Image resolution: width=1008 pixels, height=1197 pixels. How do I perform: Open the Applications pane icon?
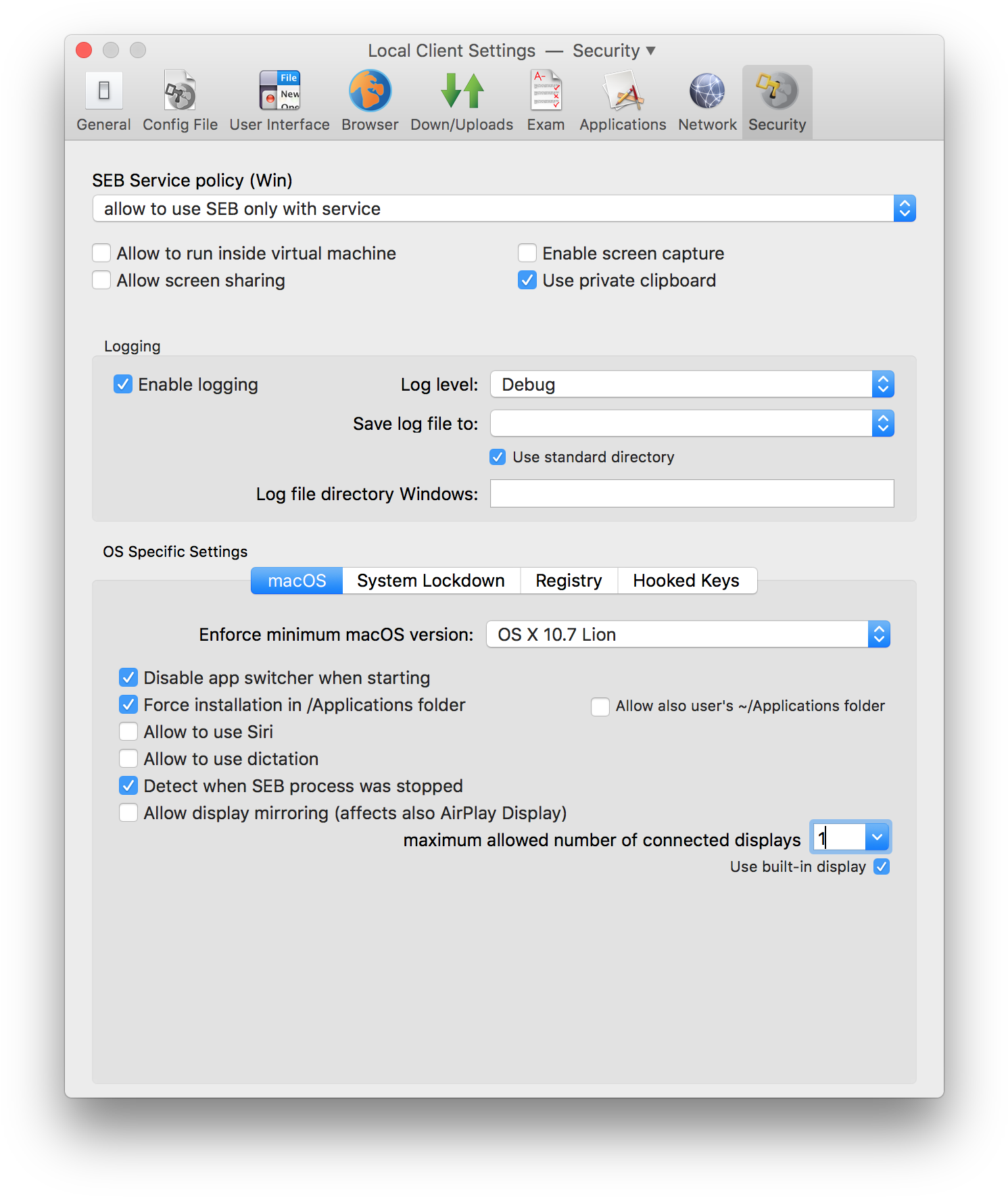coord(623,91)
